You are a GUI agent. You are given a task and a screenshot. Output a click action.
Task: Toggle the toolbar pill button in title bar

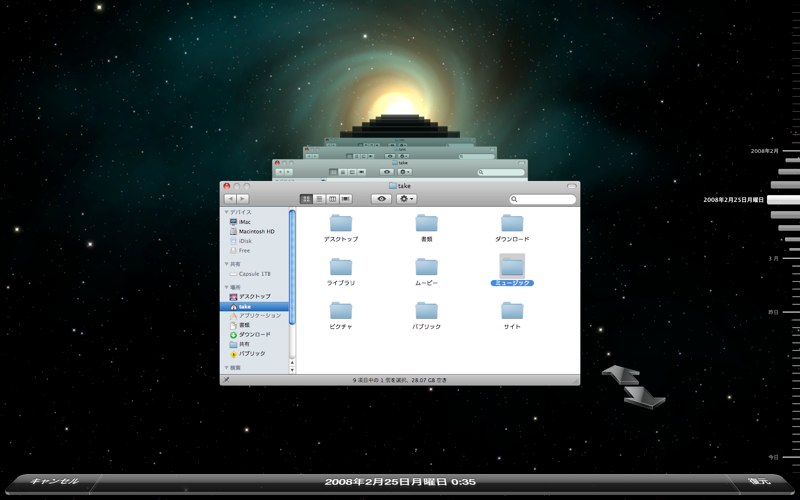pyautogui.click(x=571, y=186)
